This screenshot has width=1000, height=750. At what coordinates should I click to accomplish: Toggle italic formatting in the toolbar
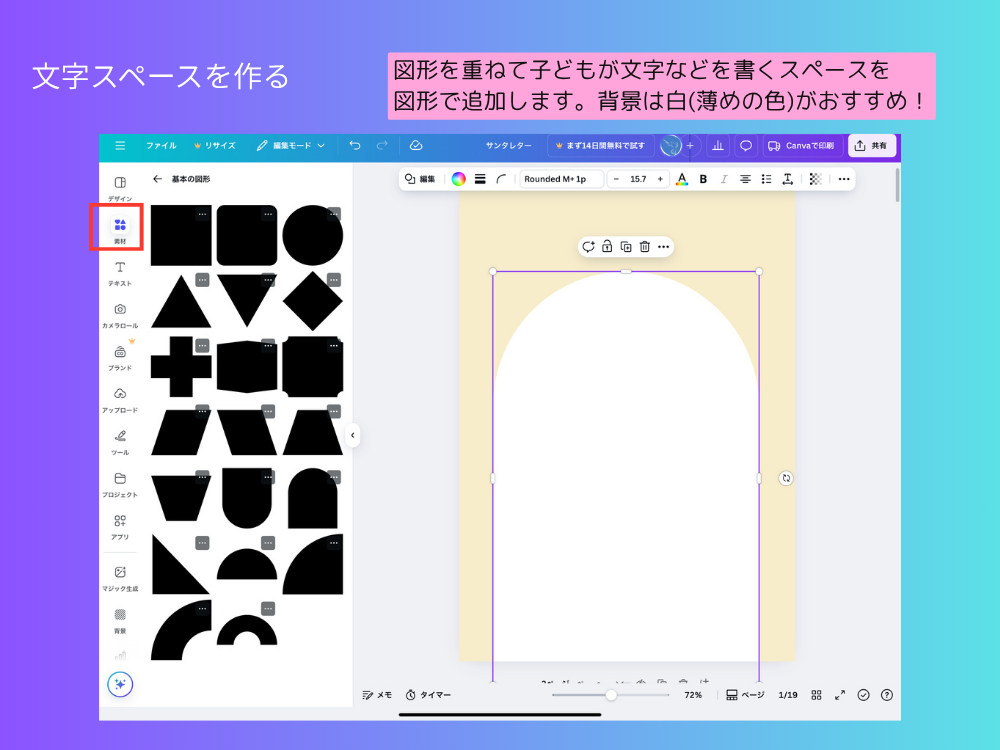(722, 179)
